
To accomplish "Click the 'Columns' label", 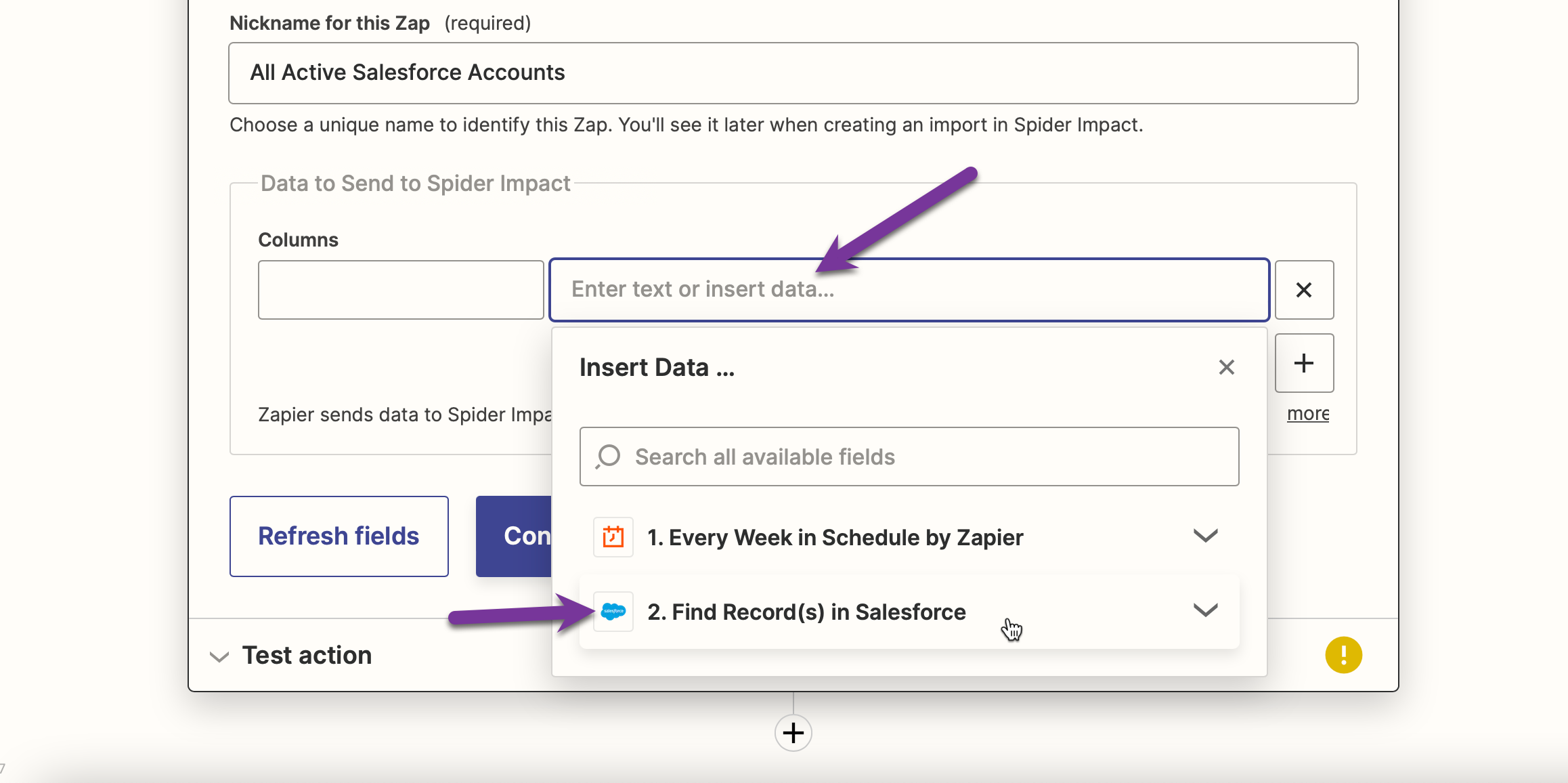I will tap(299, 240).
